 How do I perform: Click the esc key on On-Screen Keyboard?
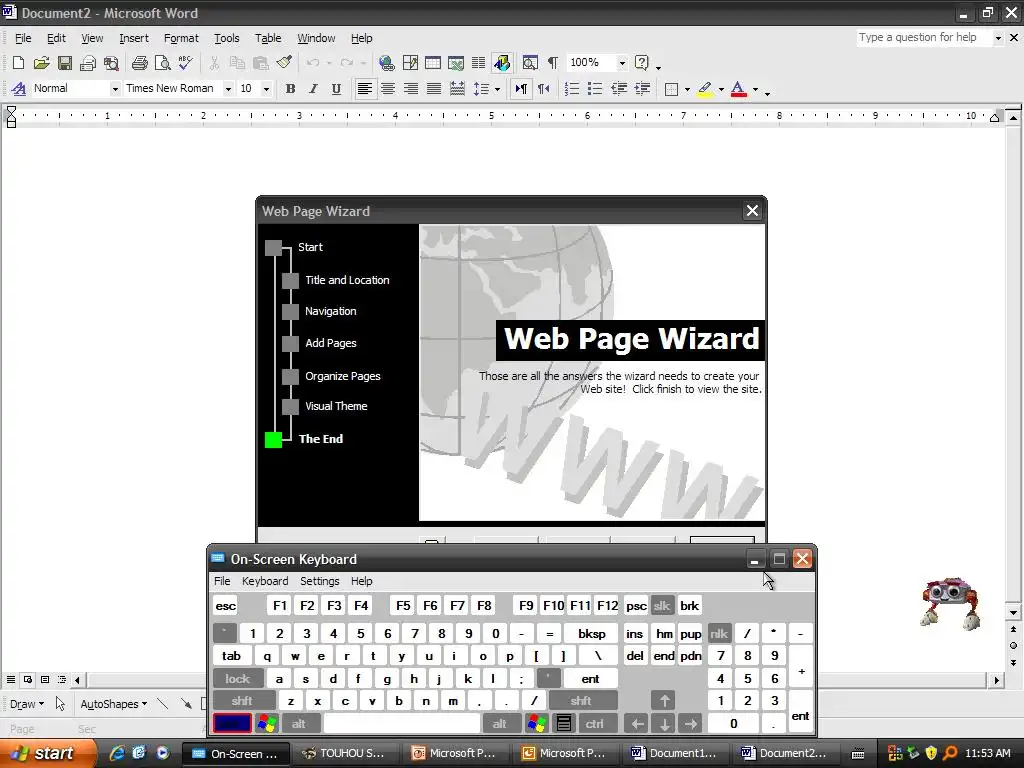pos(225,606)
